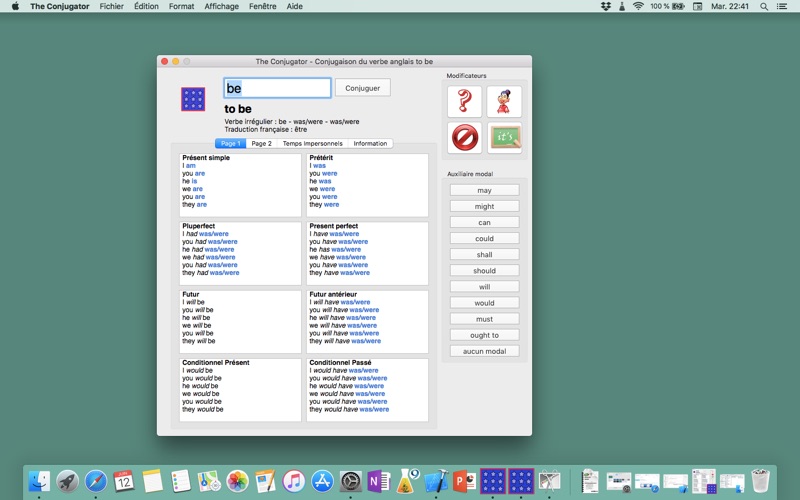The image size is (800, 500).
Task: Open Reminders from the dock
Action: click(x=181, y=481)
